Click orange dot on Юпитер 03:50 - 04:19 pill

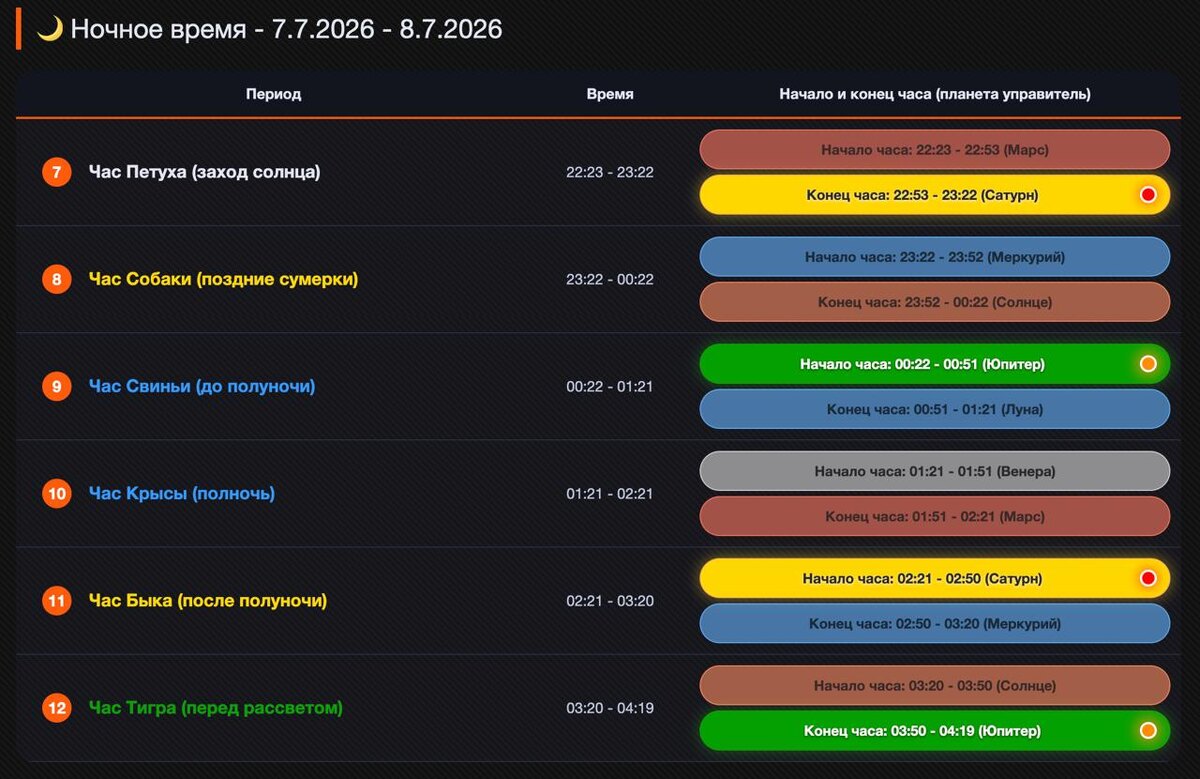click(1148, 731)
